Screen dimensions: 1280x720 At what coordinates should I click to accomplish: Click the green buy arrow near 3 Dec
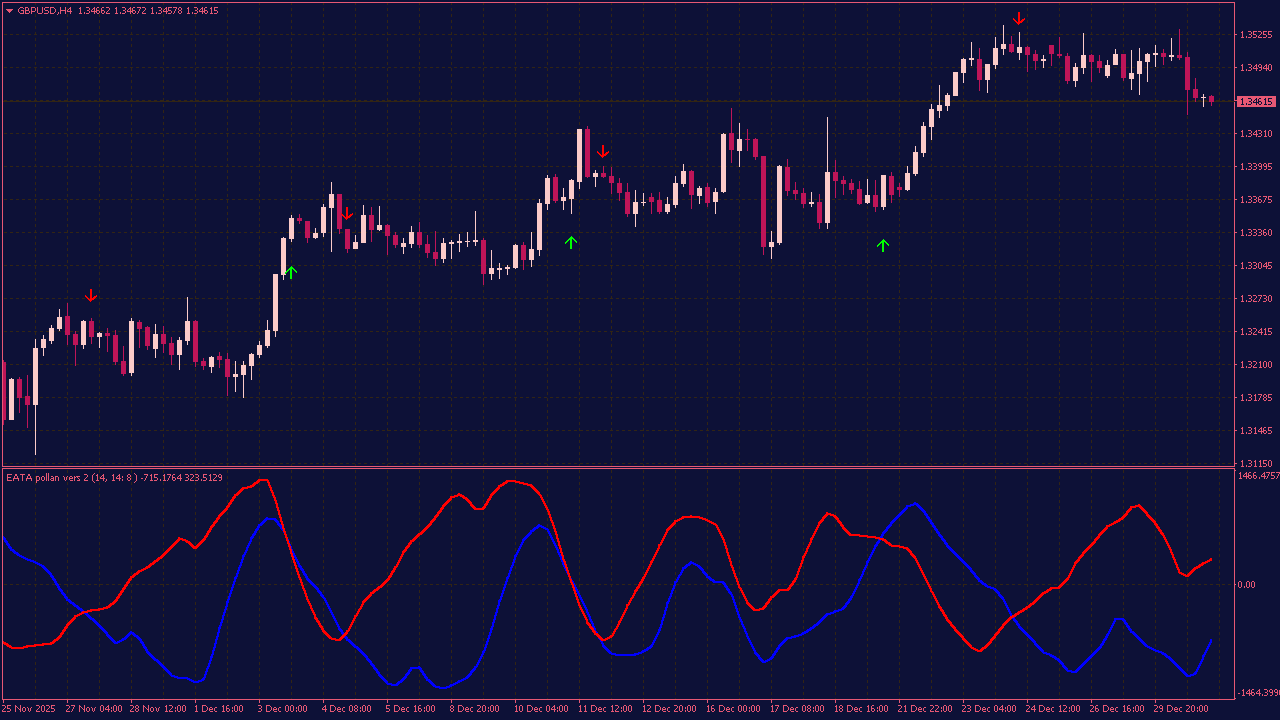pyautogui.click(x=291, y=271)
